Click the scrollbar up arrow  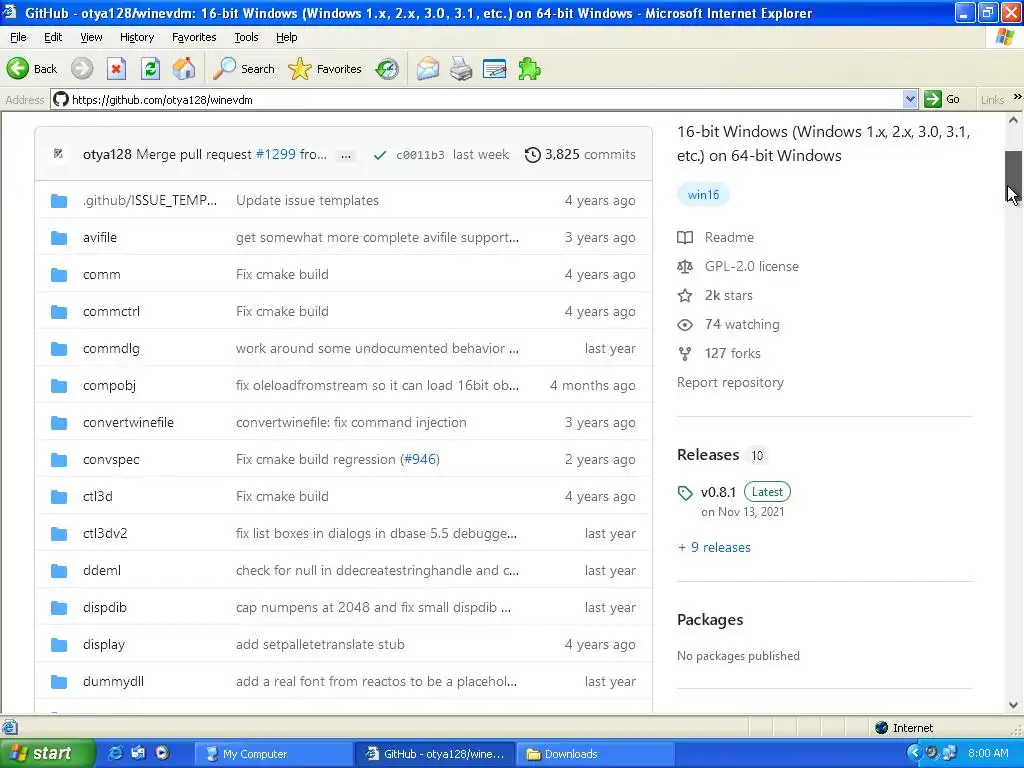1013,120
